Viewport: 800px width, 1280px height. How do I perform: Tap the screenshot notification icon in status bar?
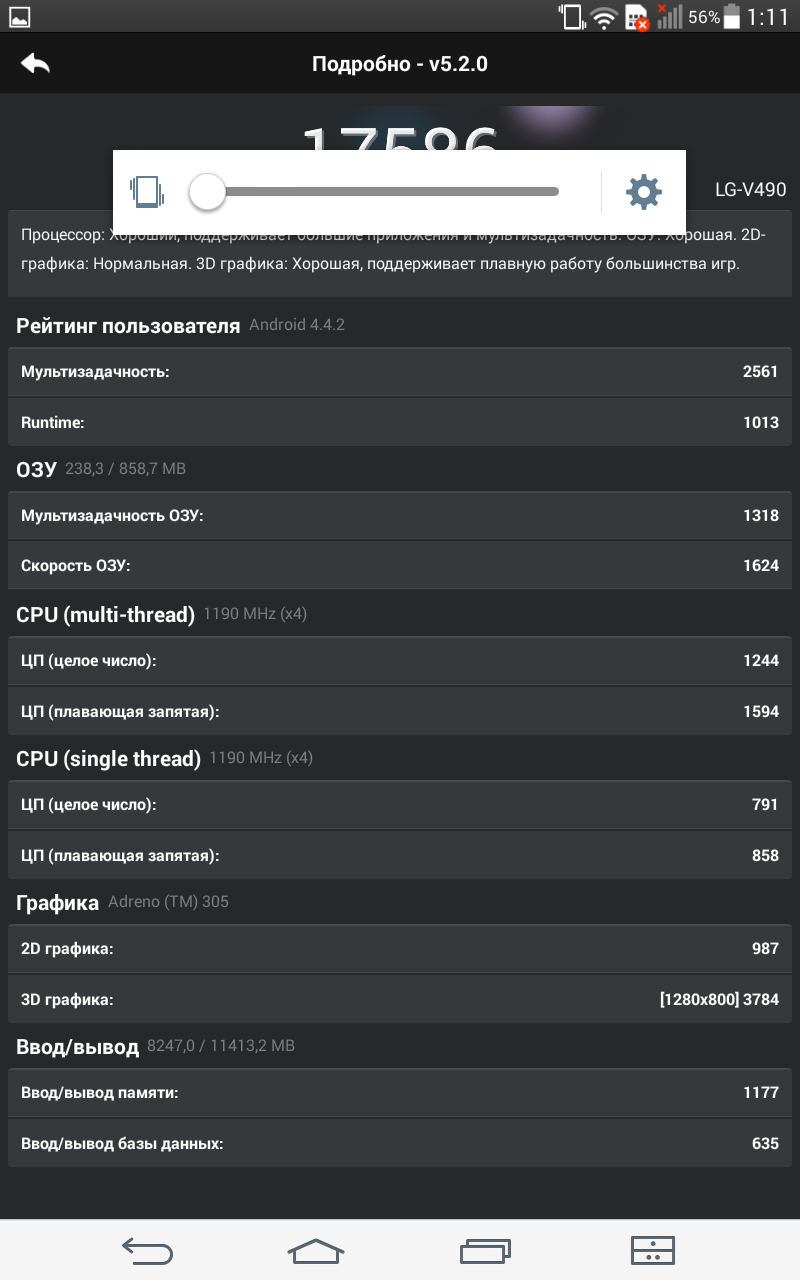click(19, 17)
